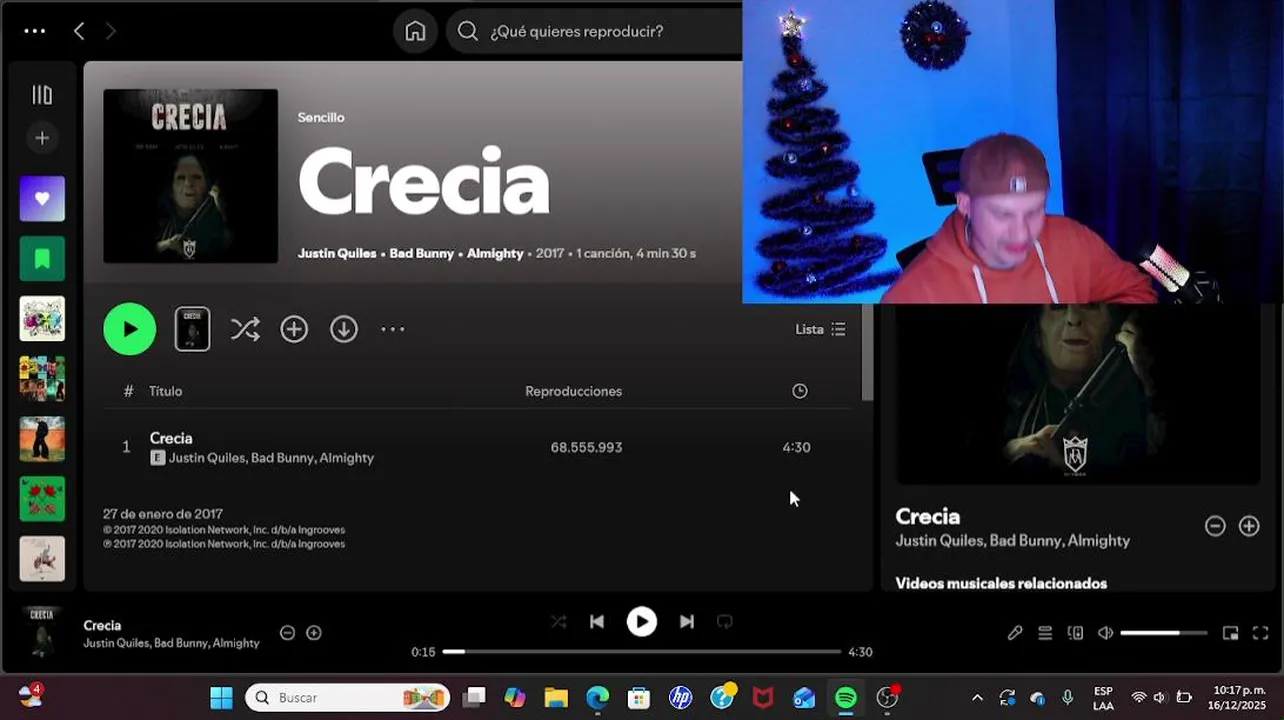Open the Windows Start menu
1284x720 pixels.
(x=221, y=698)
